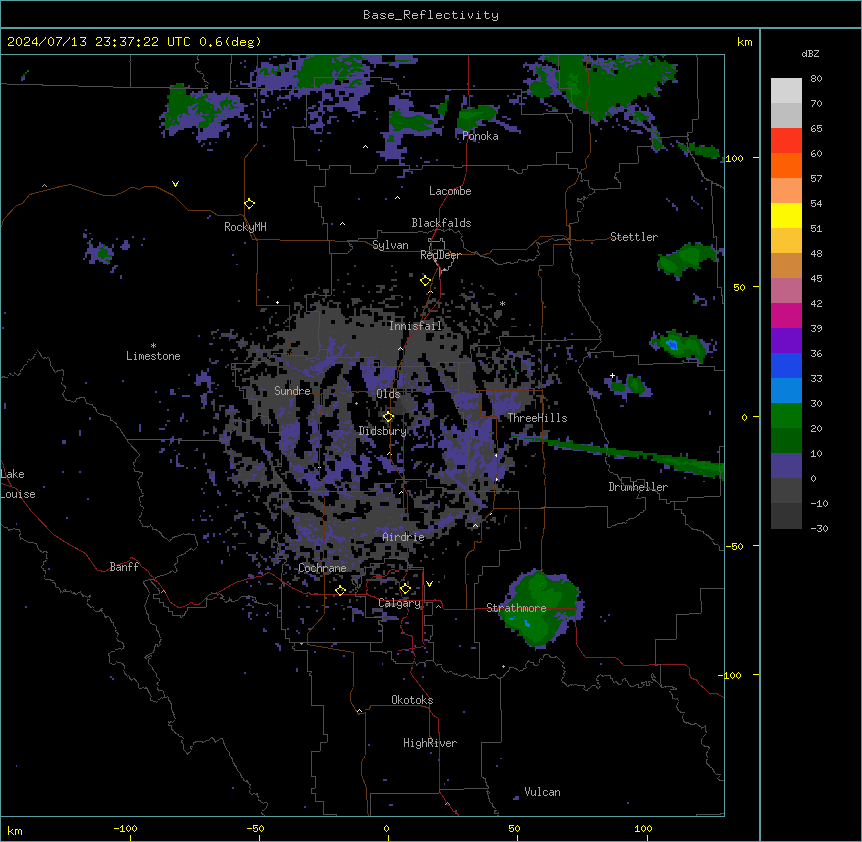Click the yellow diamond marker at Calgary
This screenshot has height=842, width=862.
[405, 589]
